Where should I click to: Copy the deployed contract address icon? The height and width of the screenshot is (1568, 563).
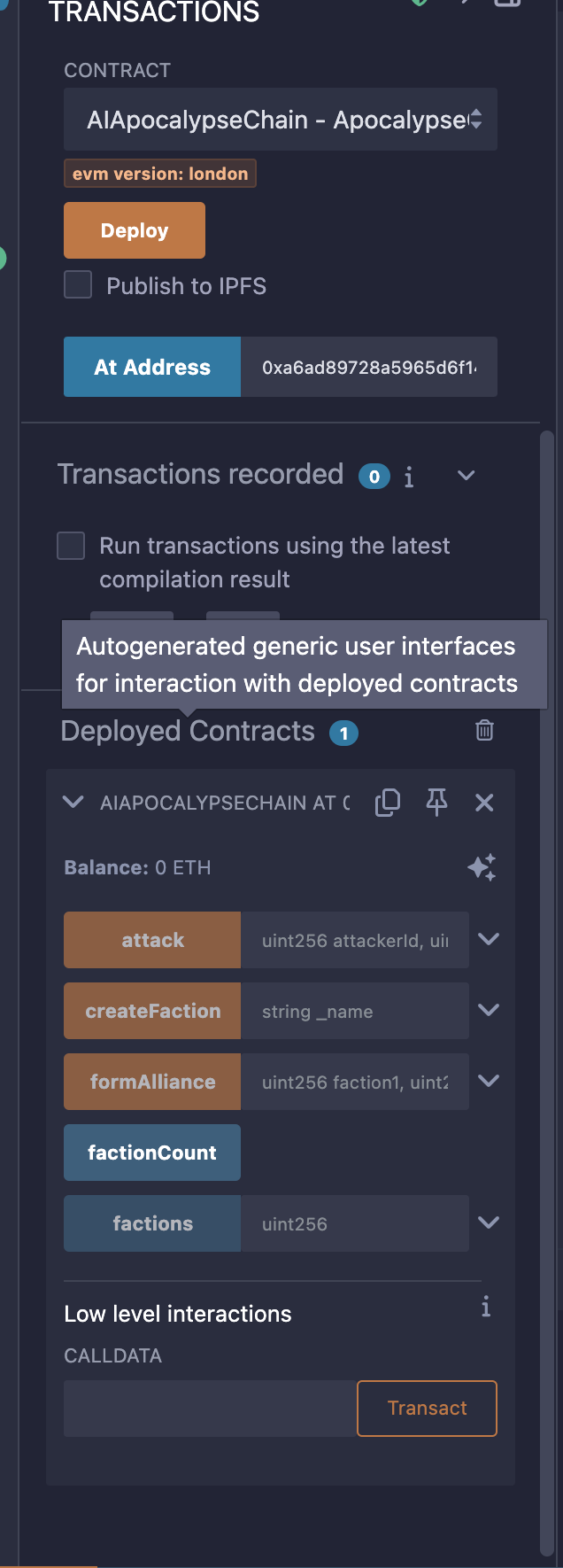(388, 803)
